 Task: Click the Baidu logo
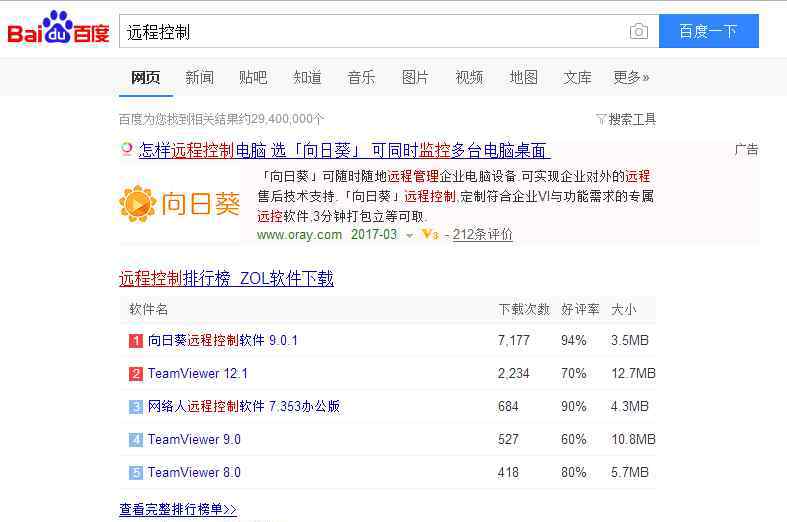click(58, 28)
